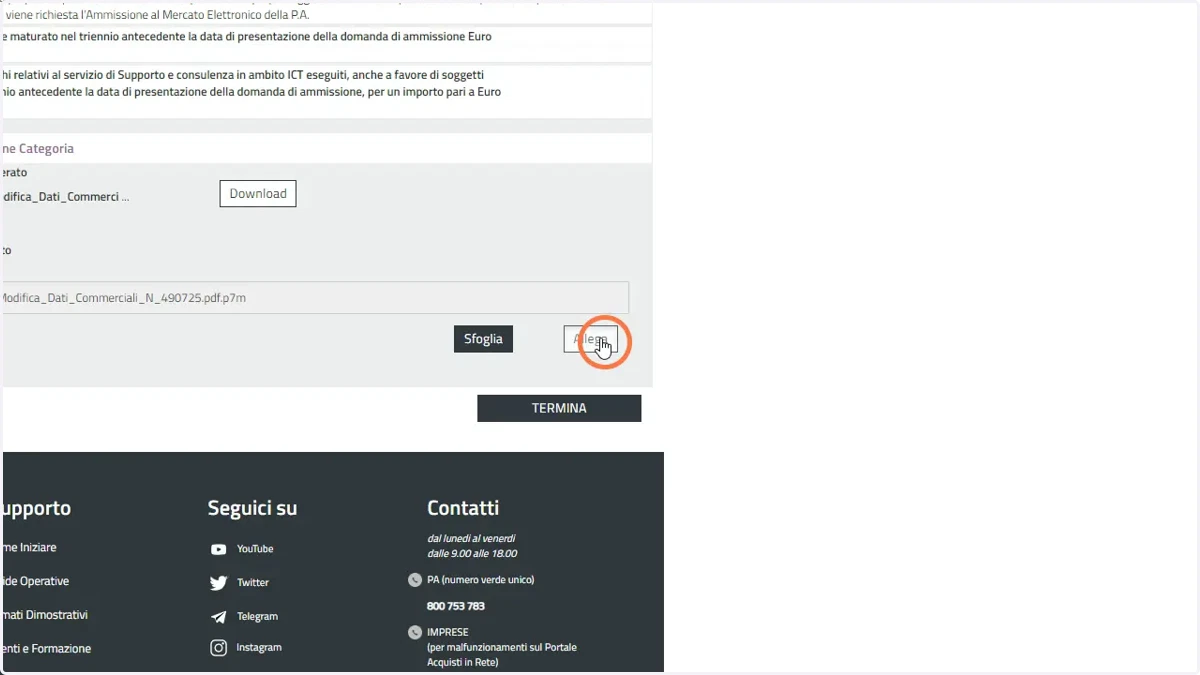Screen dimensions: 1200x675
Task: Follow the Twitter text link
Action: (253, 583)
